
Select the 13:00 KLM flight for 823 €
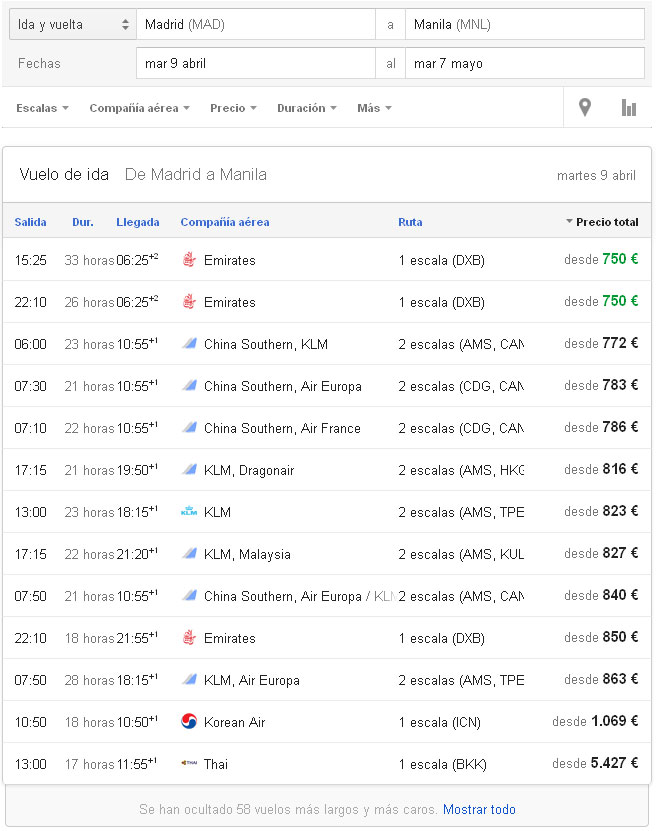coord(327,512)
